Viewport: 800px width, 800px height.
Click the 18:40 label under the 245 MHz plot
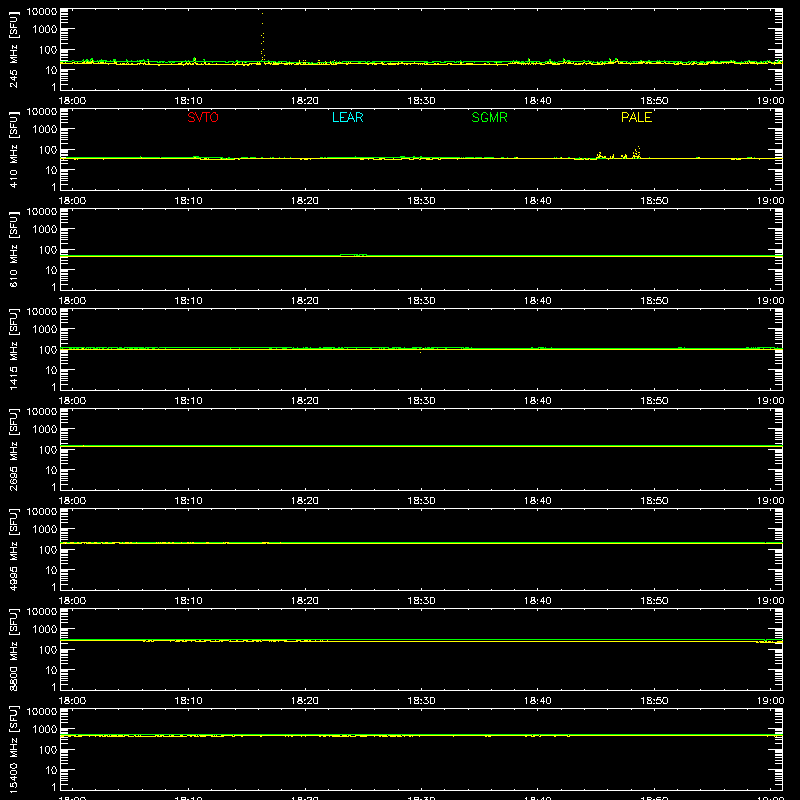(x=538, y=101)
